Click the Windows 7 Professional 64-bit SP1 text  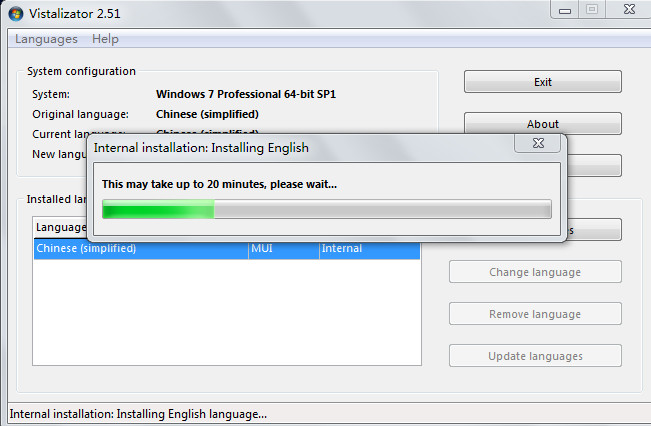click(x=246, y=94)
